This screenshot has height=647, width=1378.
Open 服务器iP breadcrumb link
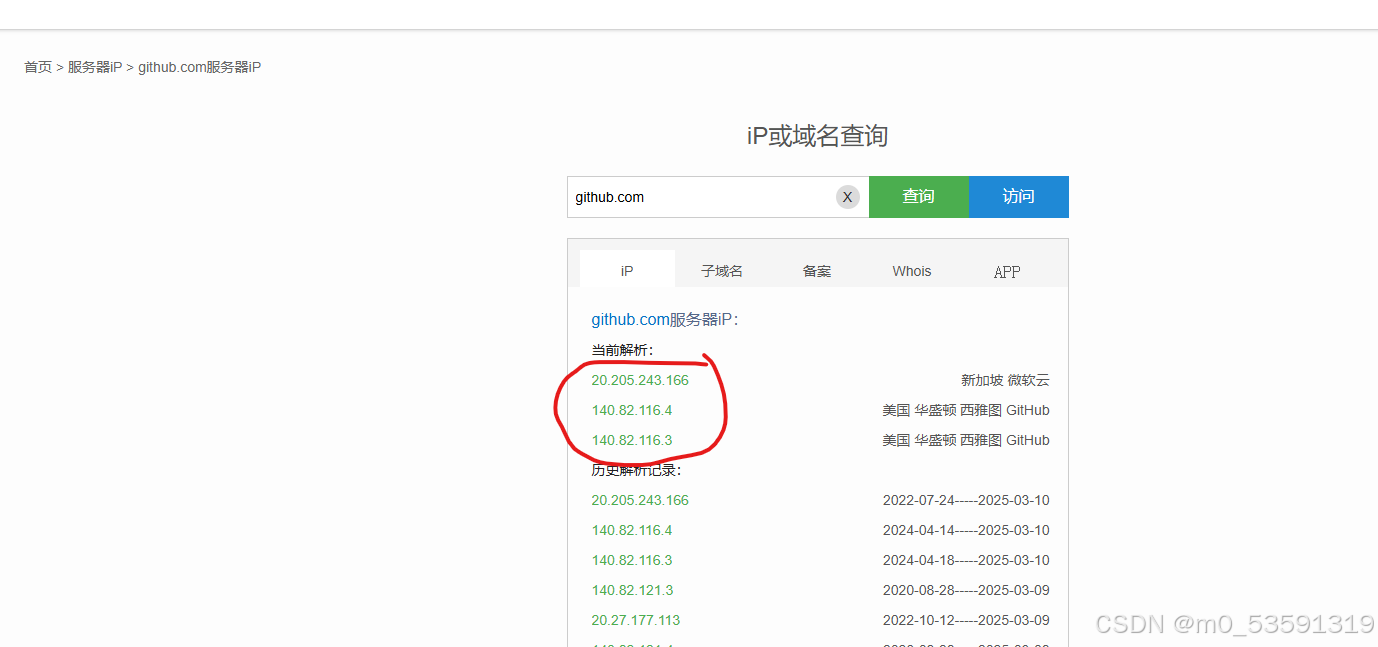95,67
